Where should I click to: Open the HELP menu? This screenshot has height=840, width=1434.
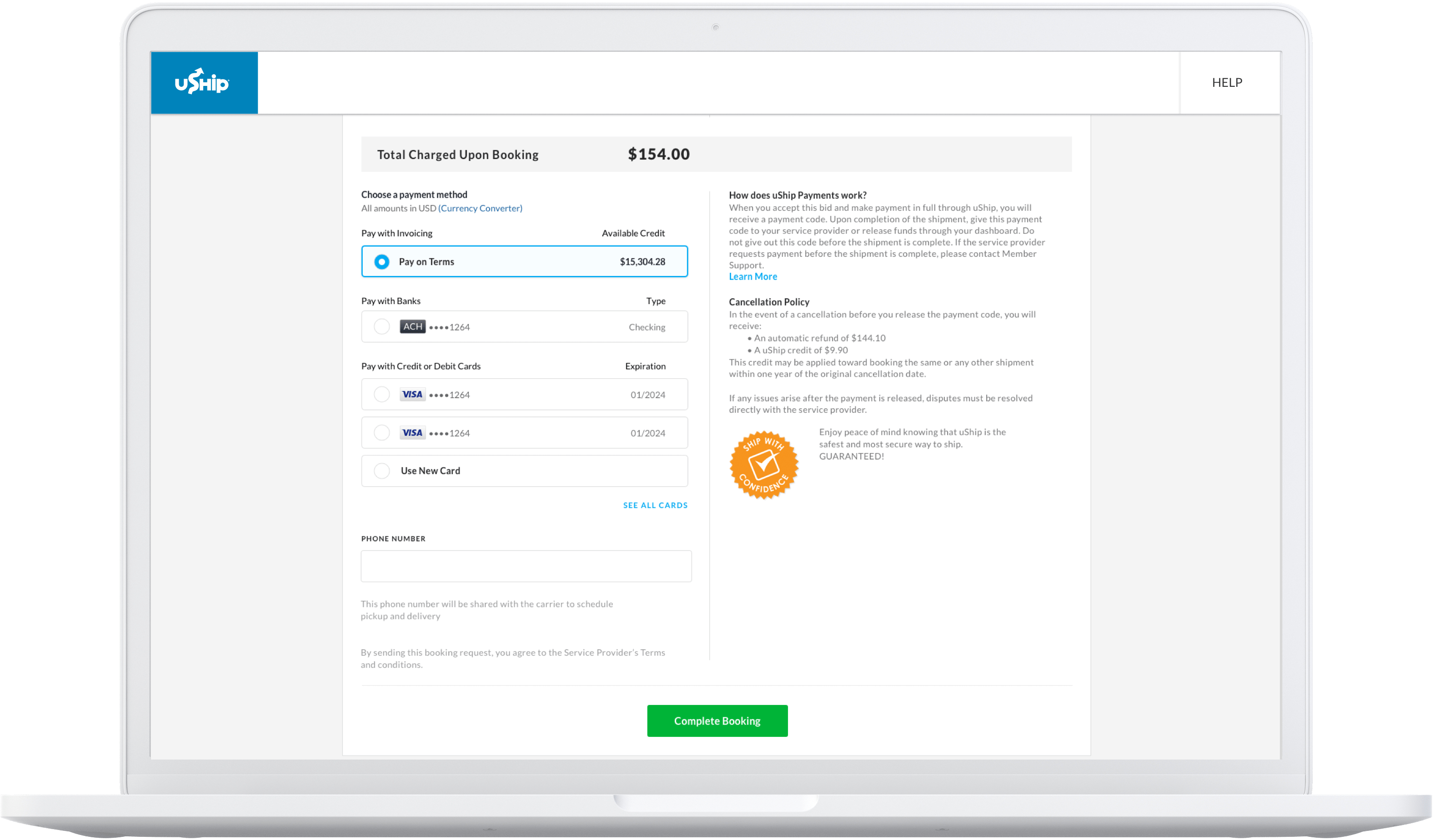[1226, 82]
